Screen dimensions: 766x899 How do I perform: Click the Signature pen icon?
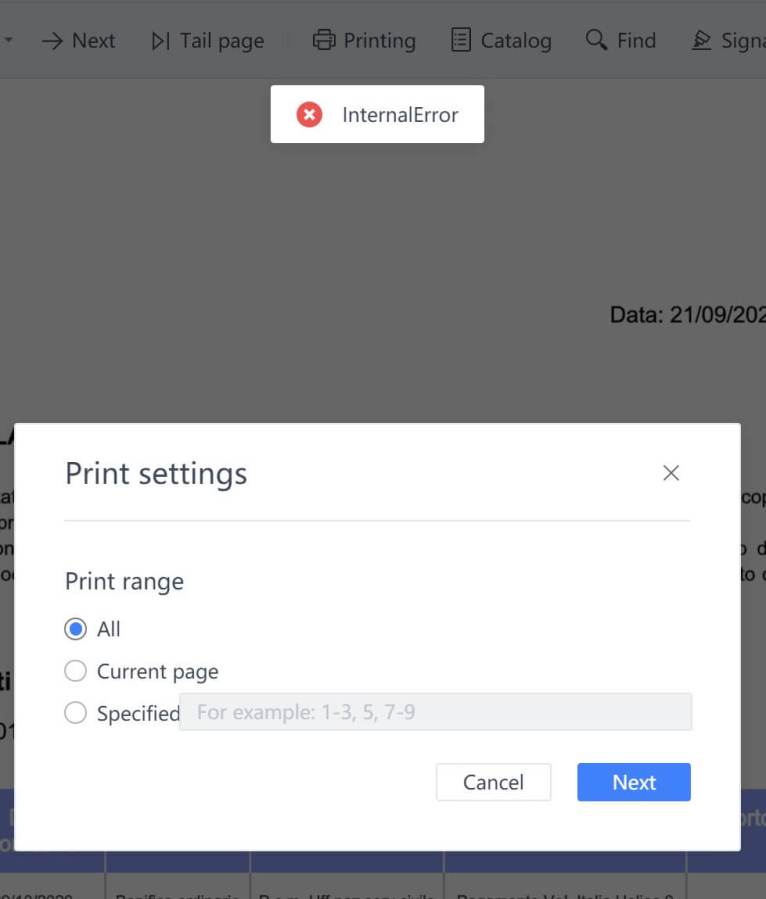(702, 41)
